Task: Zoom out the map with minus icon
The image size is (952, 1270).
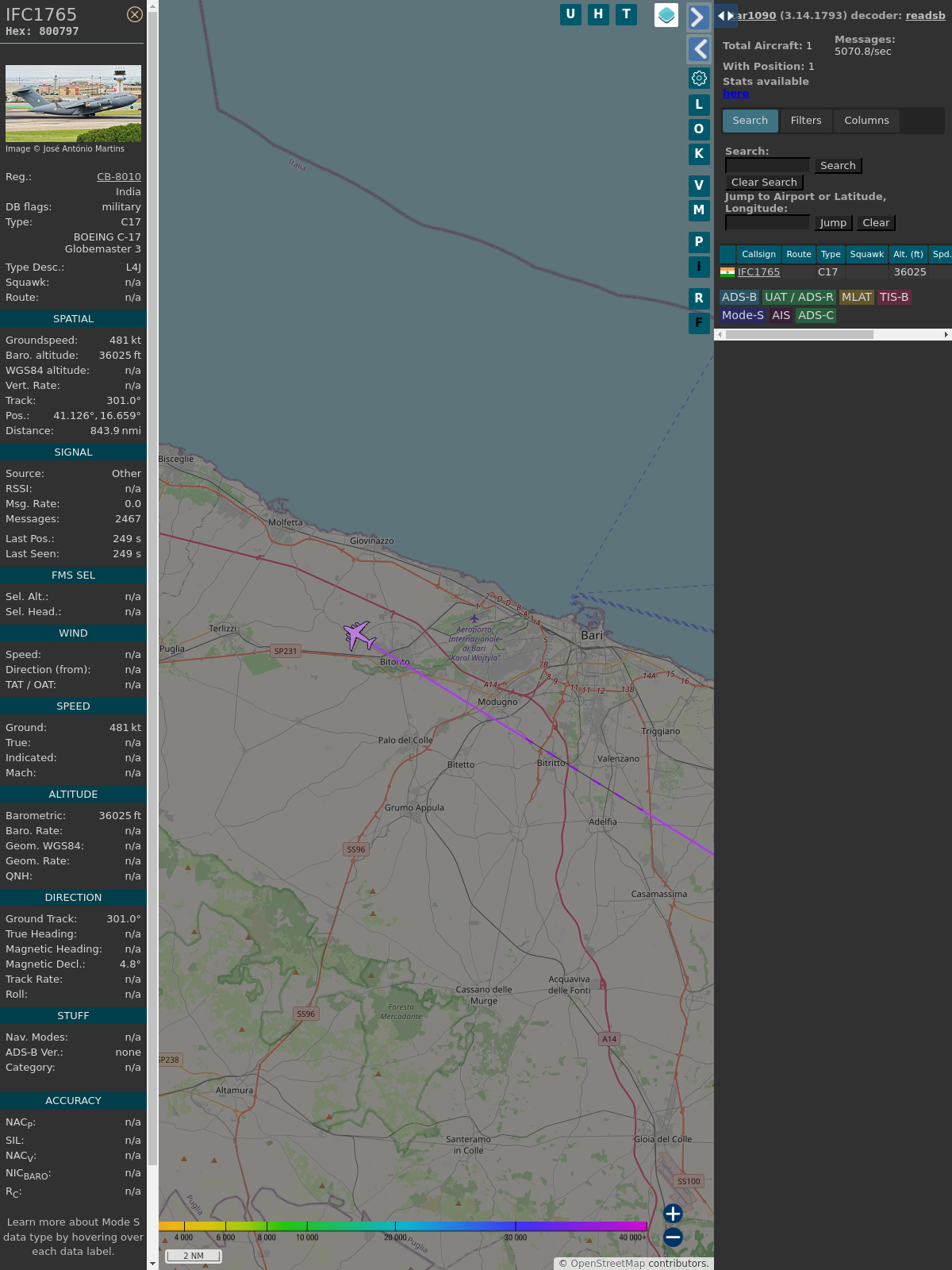Action: 673,1237
